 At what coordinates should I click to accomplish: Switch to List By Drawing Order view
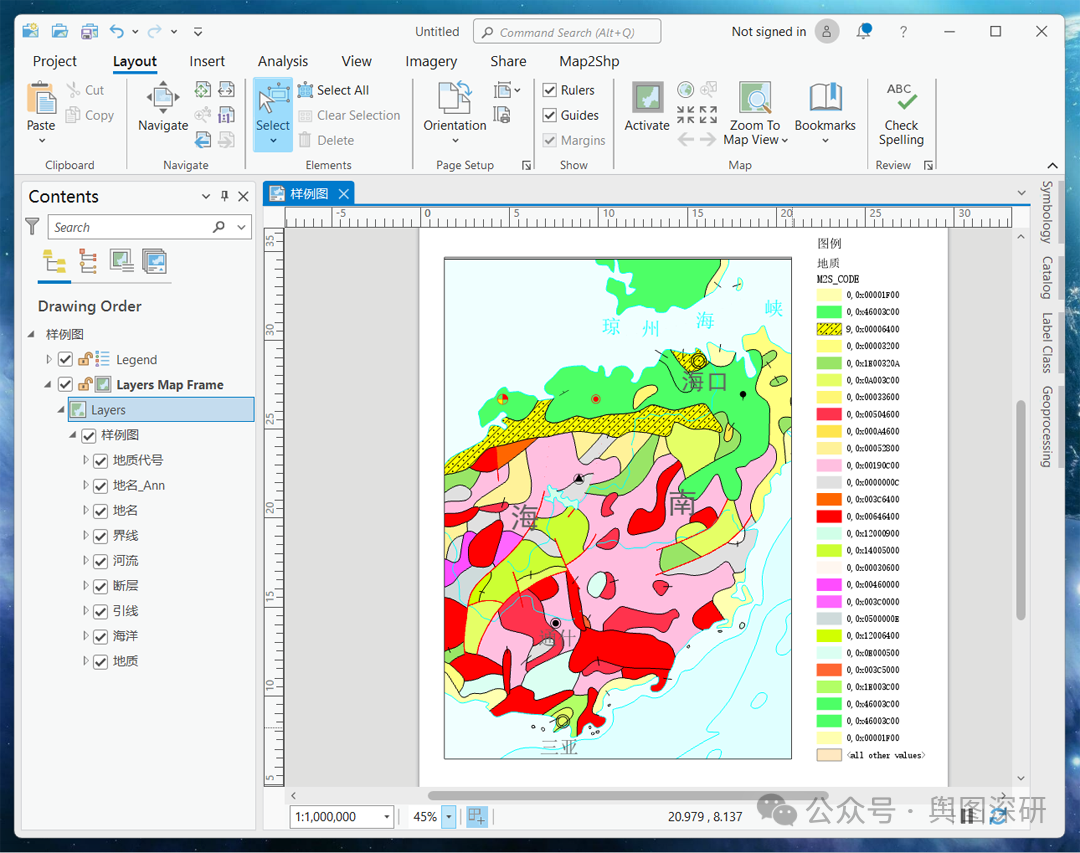pyautogui.click(x=54, y=262)
